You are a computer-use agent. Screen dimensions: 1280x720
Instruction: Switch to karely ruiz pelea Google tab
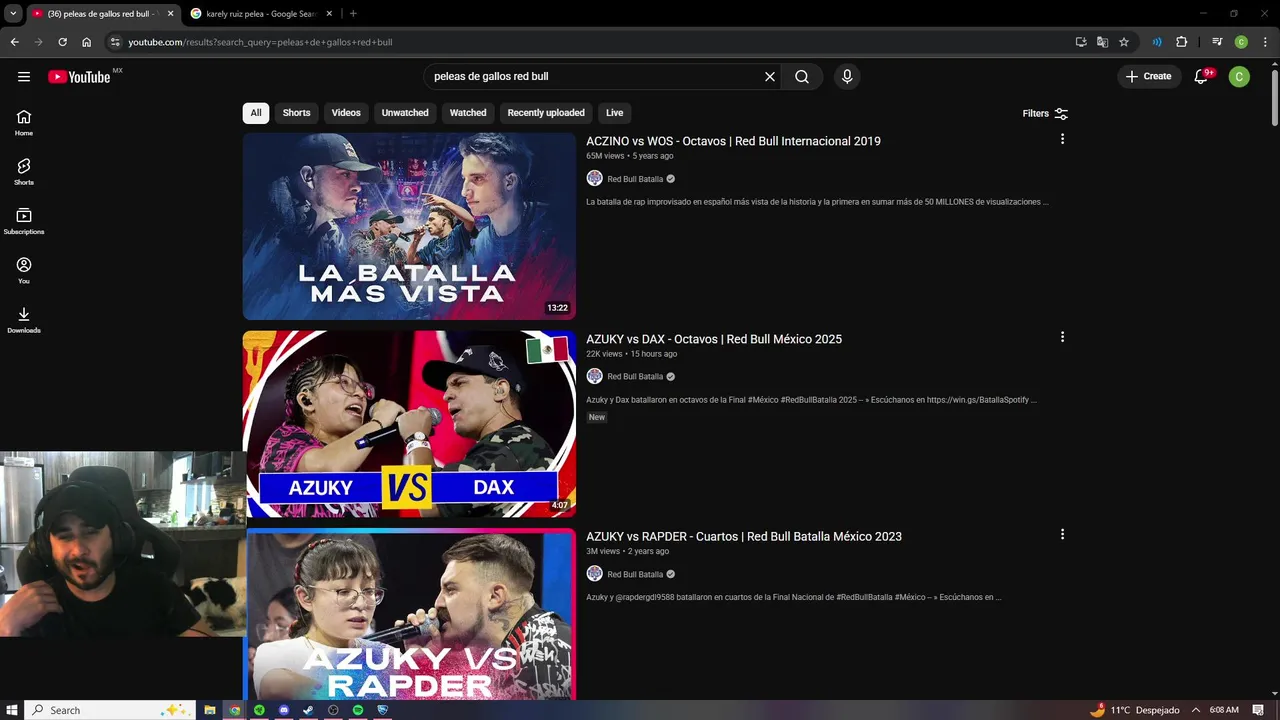point(261,14)
